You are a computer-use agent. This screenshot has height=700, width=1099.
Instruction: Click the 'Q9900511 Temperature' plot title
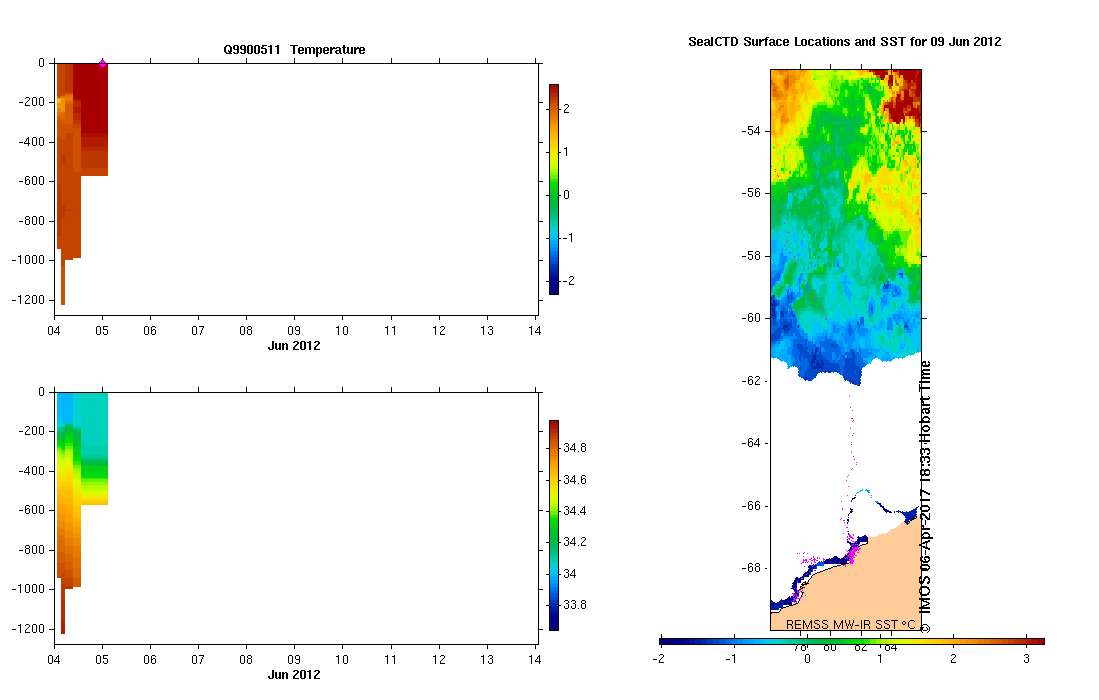[x=294, y=50]
